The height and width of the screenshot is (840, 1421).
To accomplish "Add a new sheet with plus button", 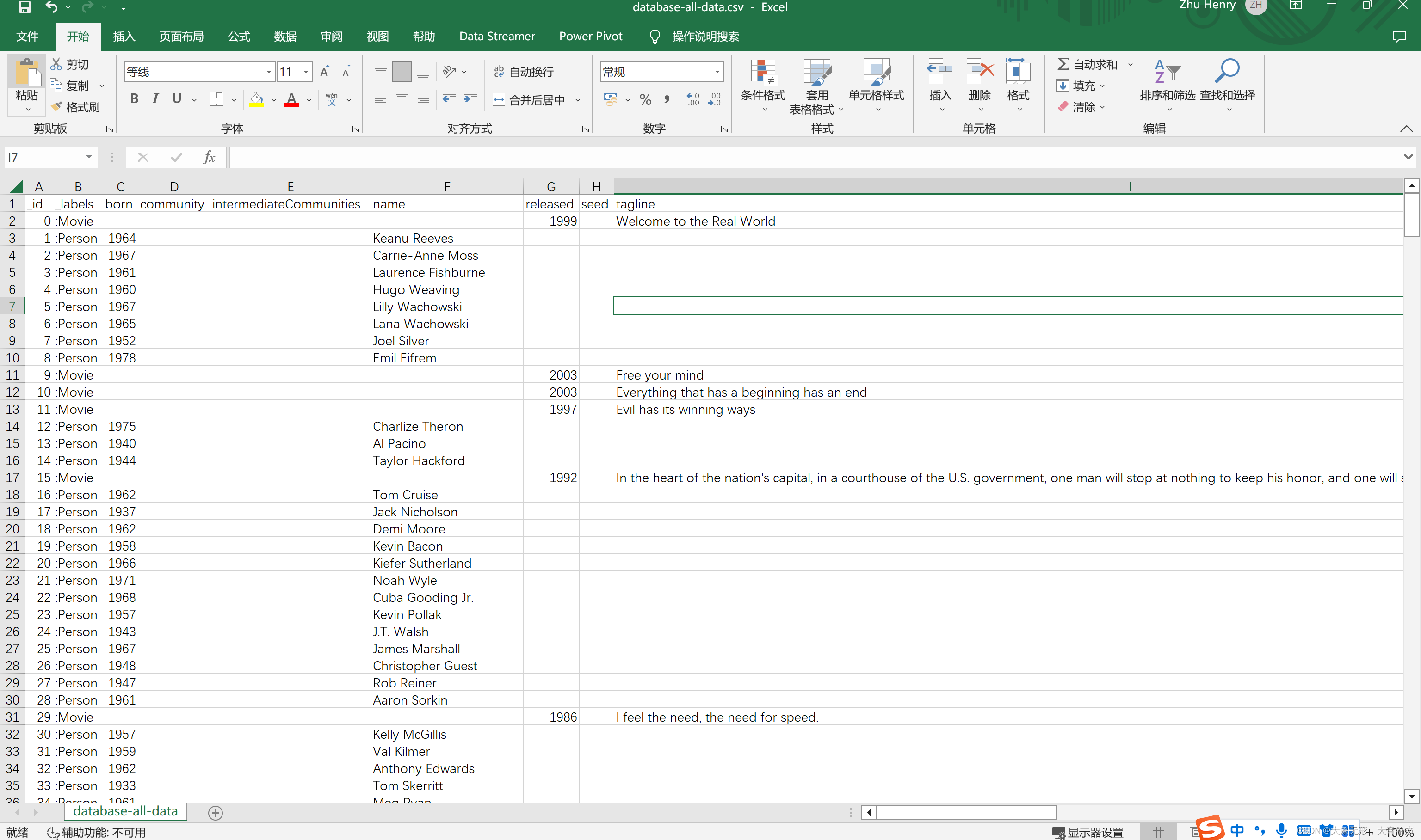I will click(215, 813).
